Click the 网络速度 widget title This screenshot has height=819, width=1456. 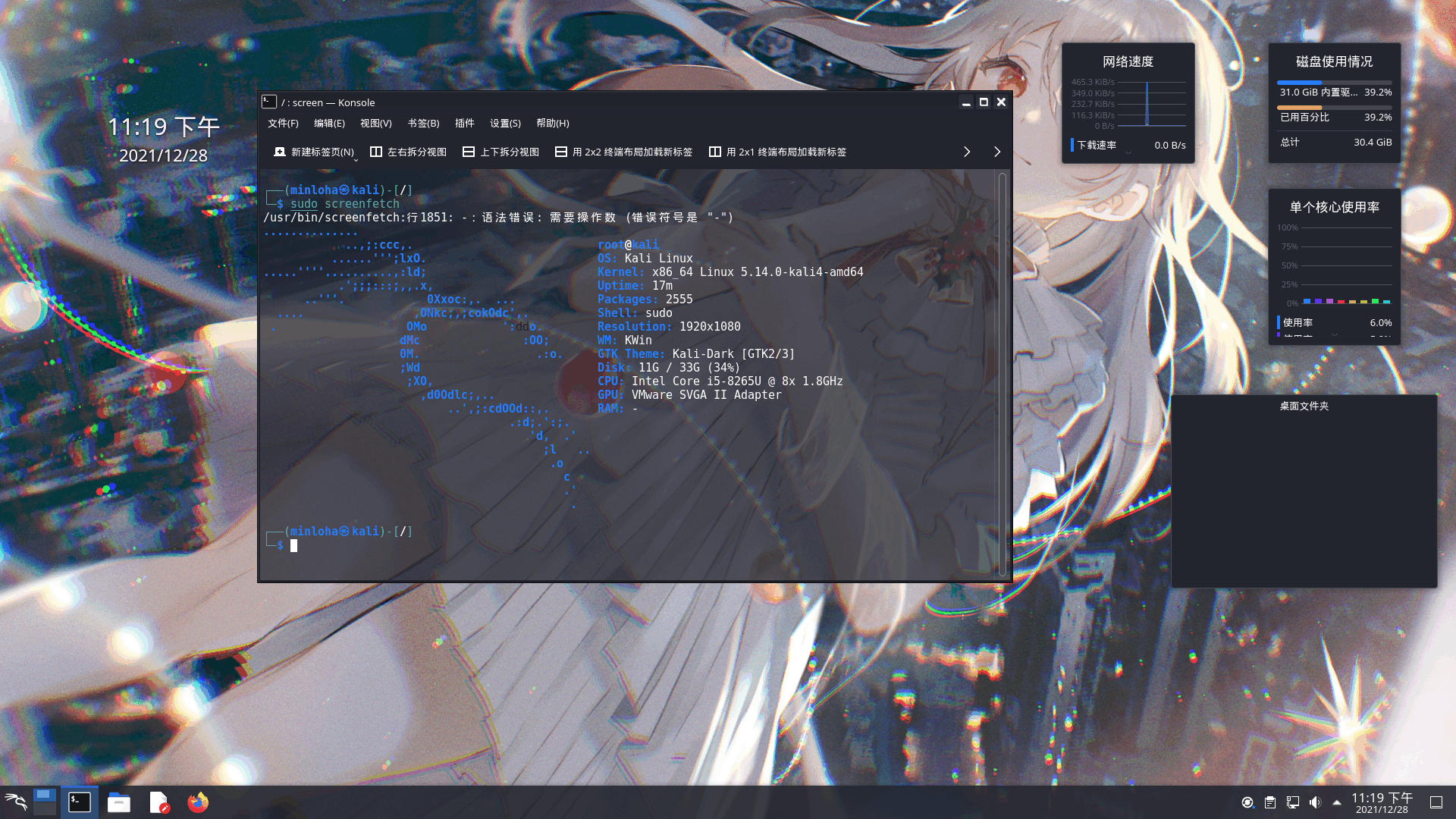coord(1128,61)
